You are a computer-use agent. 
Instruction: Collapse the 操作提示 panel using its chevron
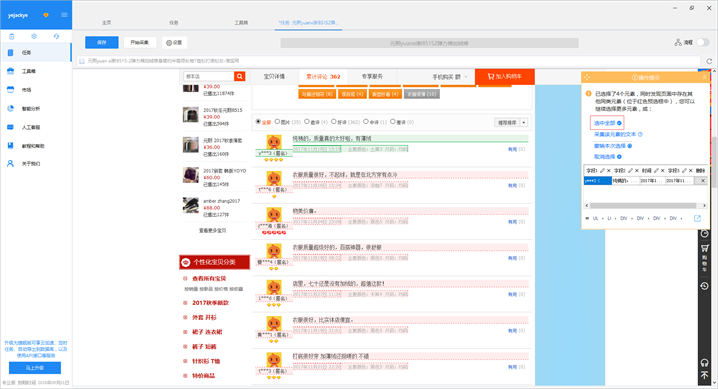coord(704,77)
